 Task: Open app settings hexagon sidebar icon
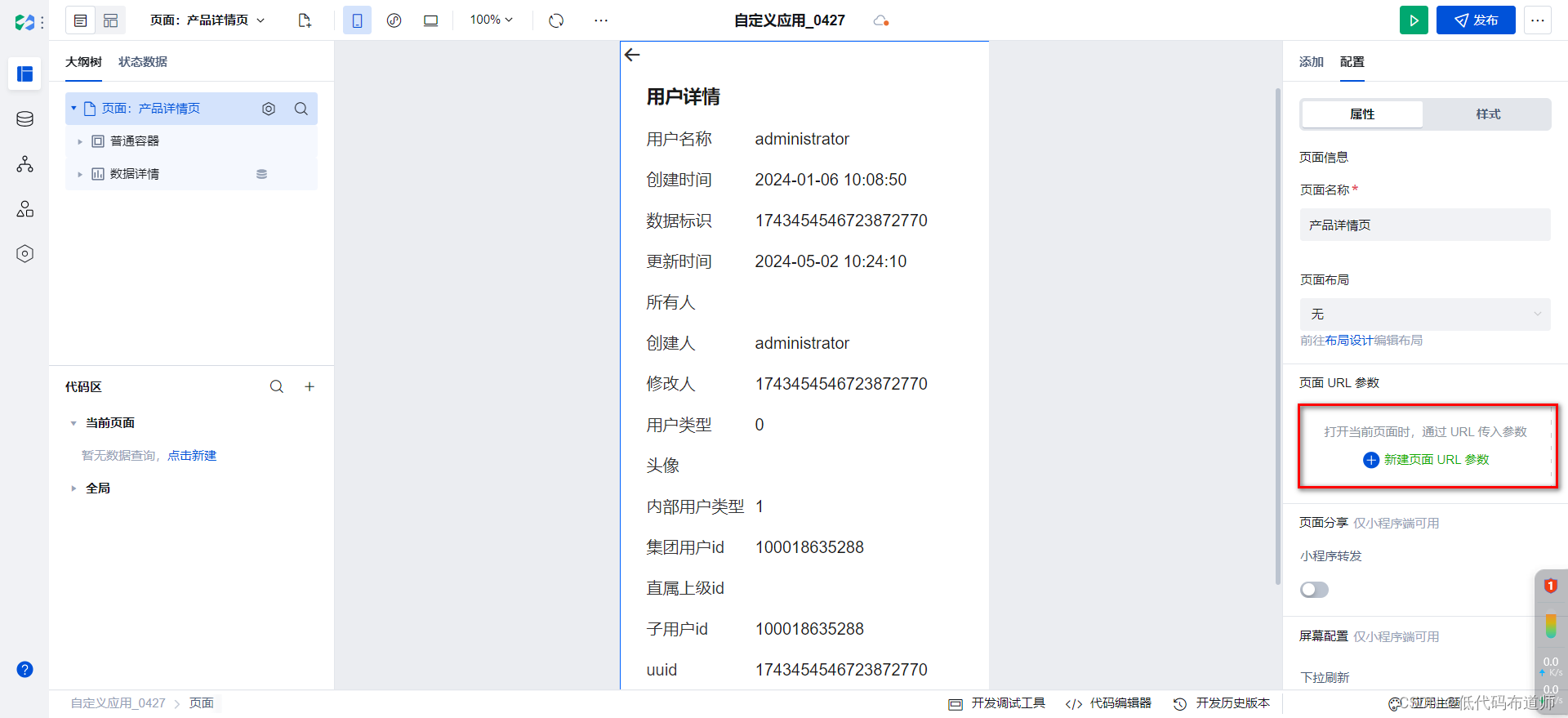pos(25,254)
